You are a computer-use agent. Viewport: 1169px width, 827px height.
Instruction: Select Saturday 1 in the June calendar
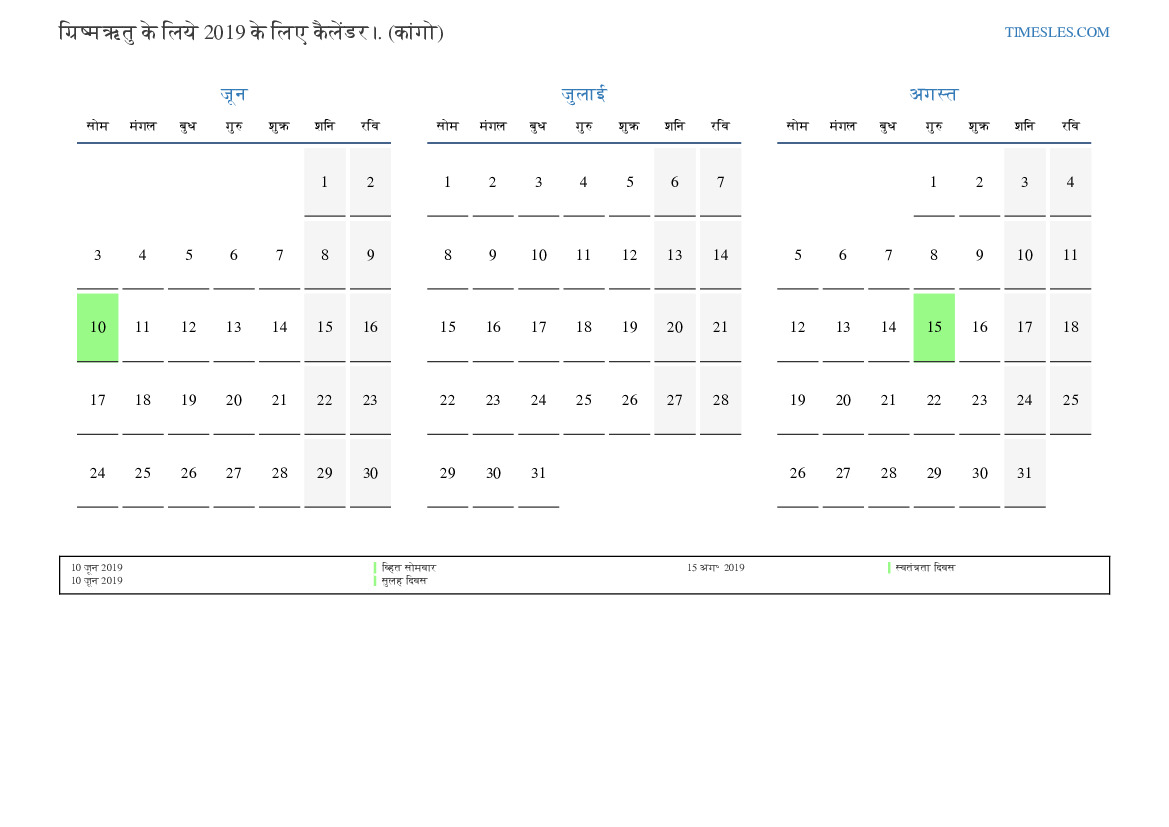point(324,182)
